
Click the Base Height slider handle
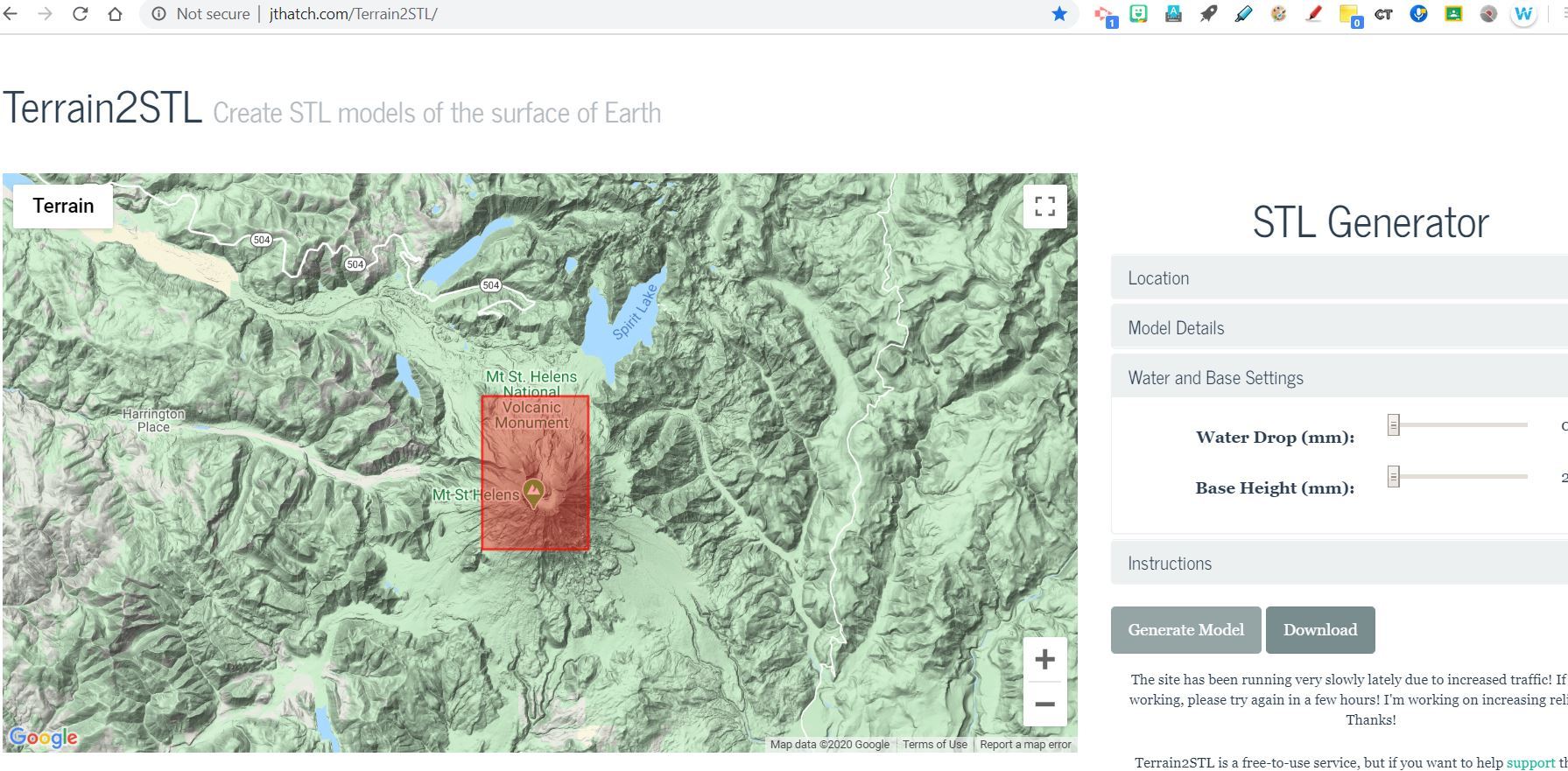click(1393, 476)
